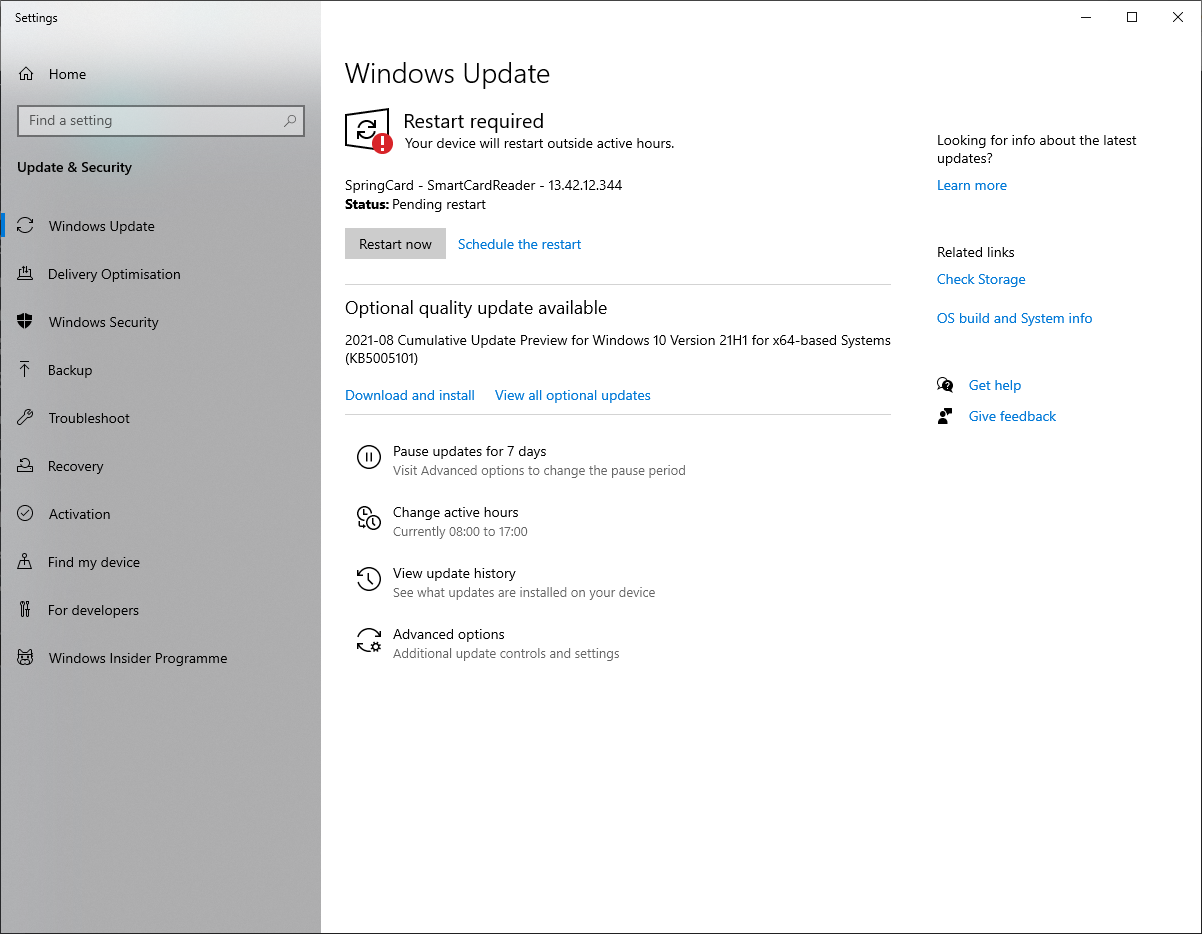1202x934 pixels.
Task: Open the Activation page
Action: (x=78, y=514)
